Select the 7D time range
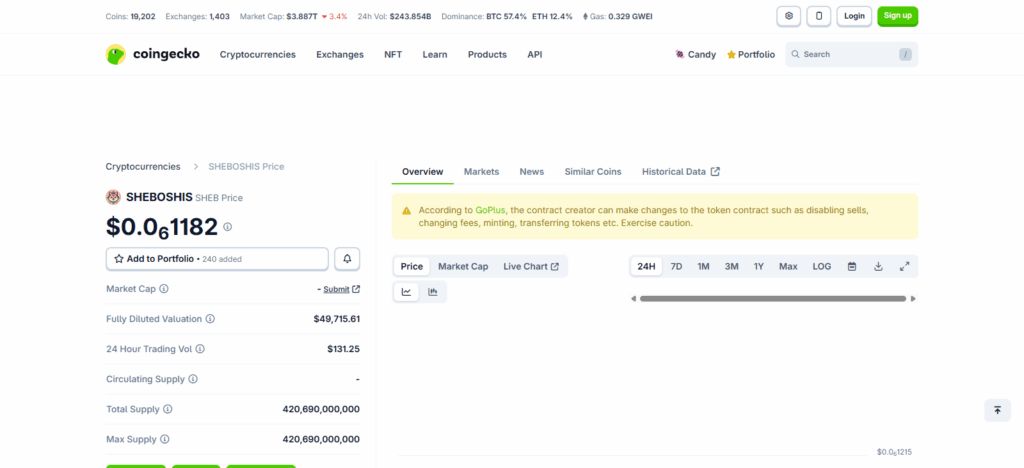This screenshot has width=1024, height=468. pyautogui.click(x=676, y=266)
